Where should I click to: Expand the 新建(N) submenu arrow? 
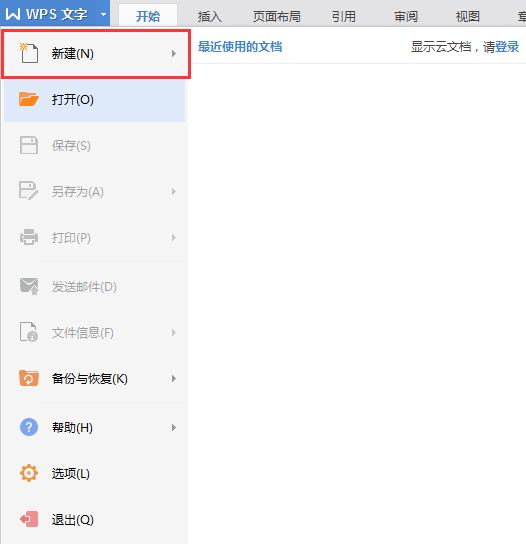point(174,53)
